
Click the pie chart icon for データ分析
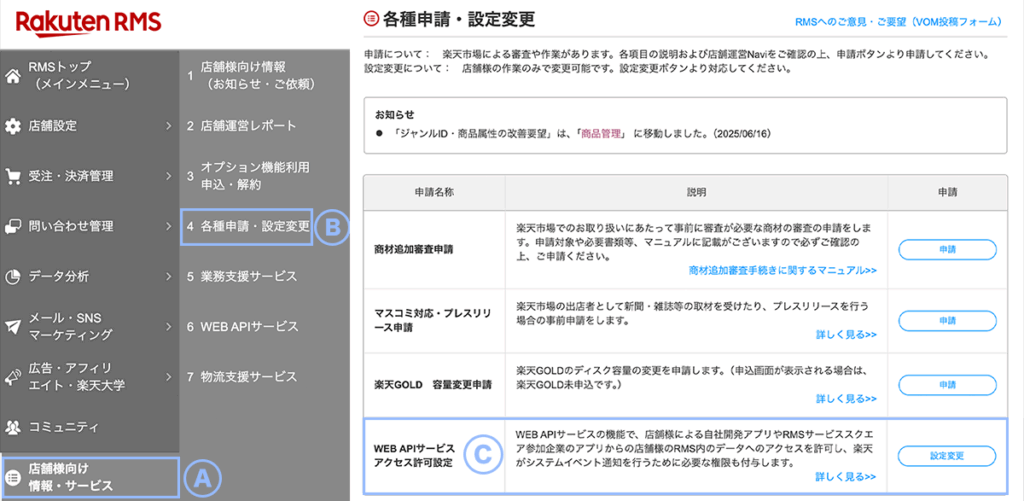(x=13, y=276)
